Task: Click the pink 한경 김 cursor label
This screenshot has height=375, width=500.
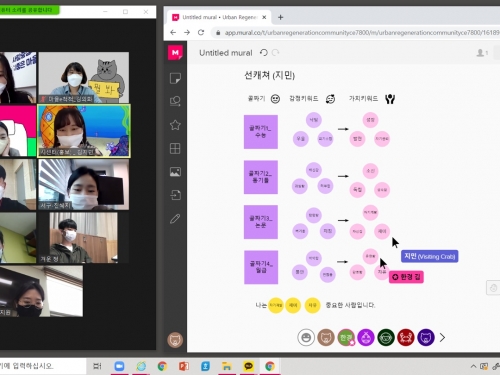Action: tap(406, 277)
